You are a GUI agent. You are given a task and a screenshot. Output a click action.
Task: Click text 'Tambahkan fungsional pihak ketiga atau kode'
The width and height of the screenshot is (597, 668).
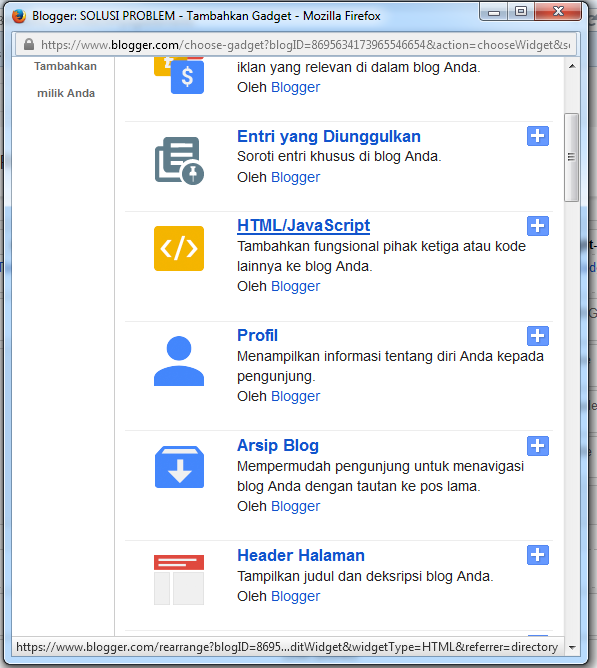[x=381, y=246]
